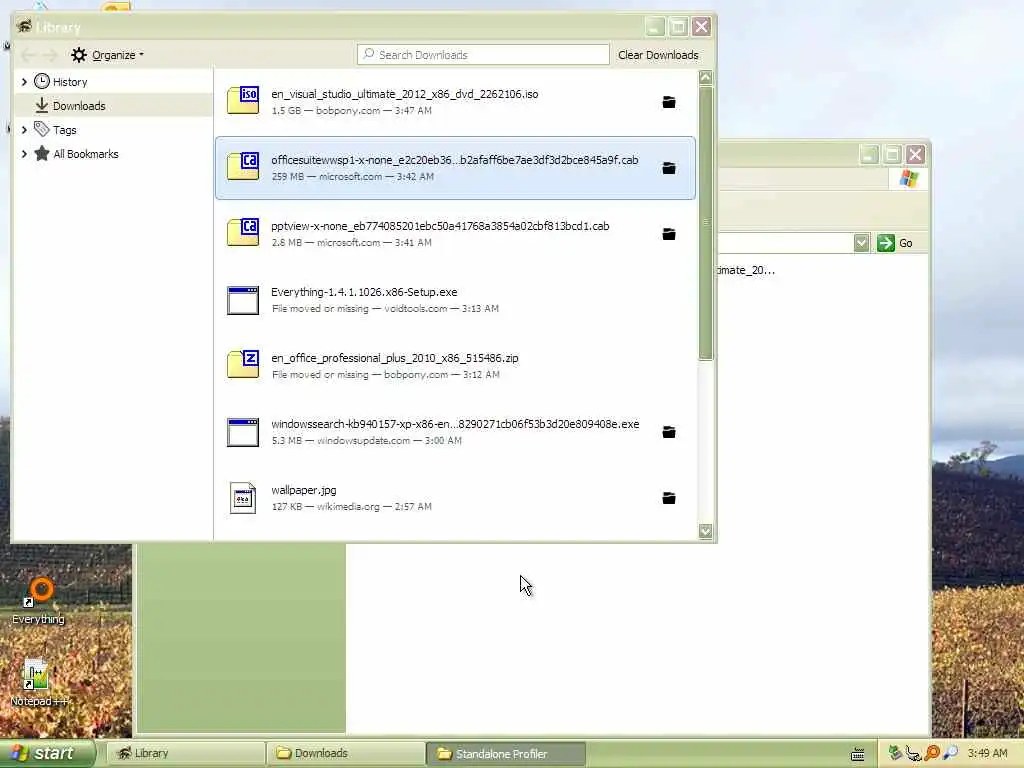The image size is (1024, 768).
Task: Open Notepad++ desktop shortcut
Action: coord(39,682)
